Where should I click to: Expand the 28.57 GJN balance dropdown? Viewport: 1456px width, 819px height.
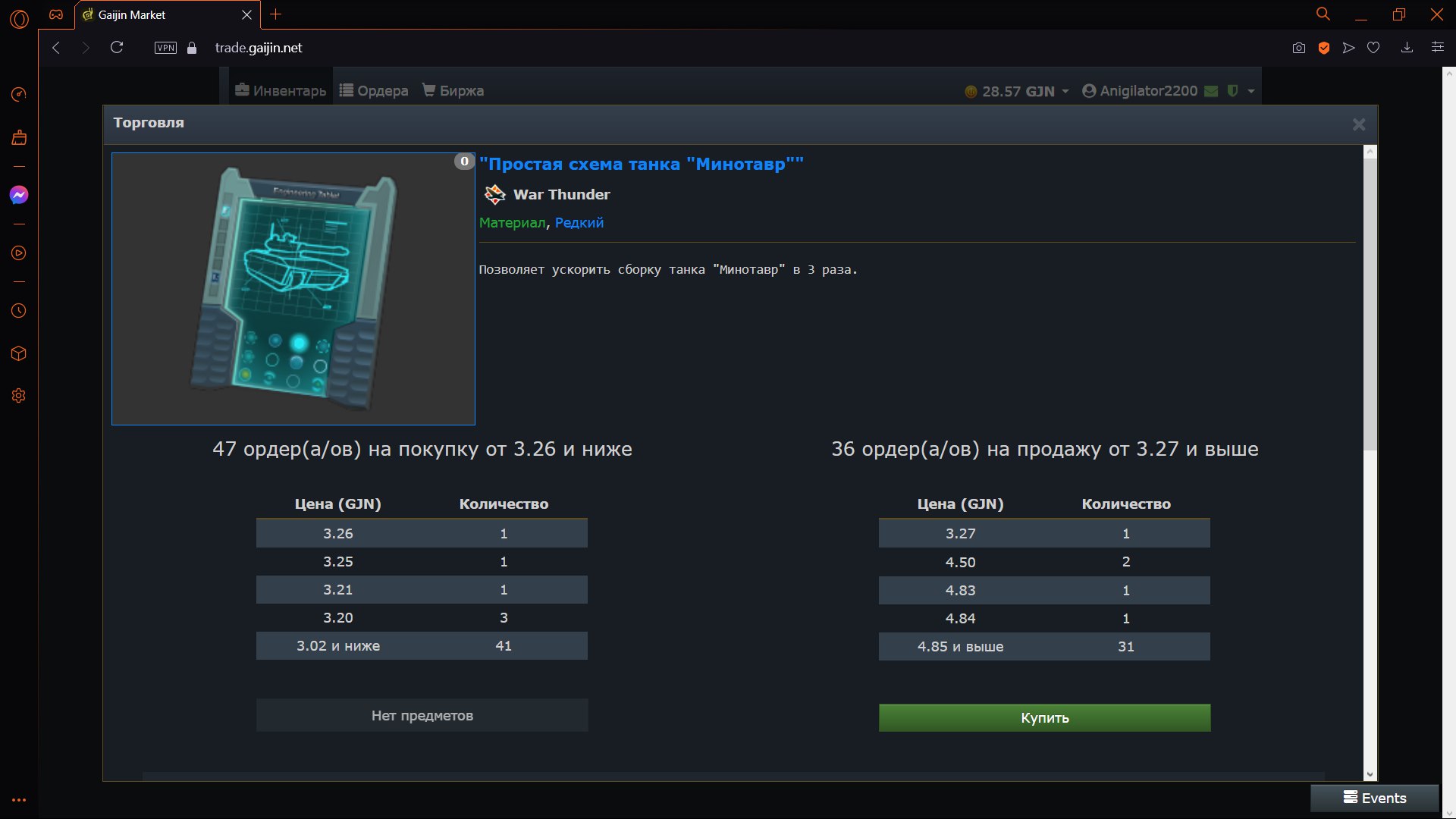coord(1016,92)
